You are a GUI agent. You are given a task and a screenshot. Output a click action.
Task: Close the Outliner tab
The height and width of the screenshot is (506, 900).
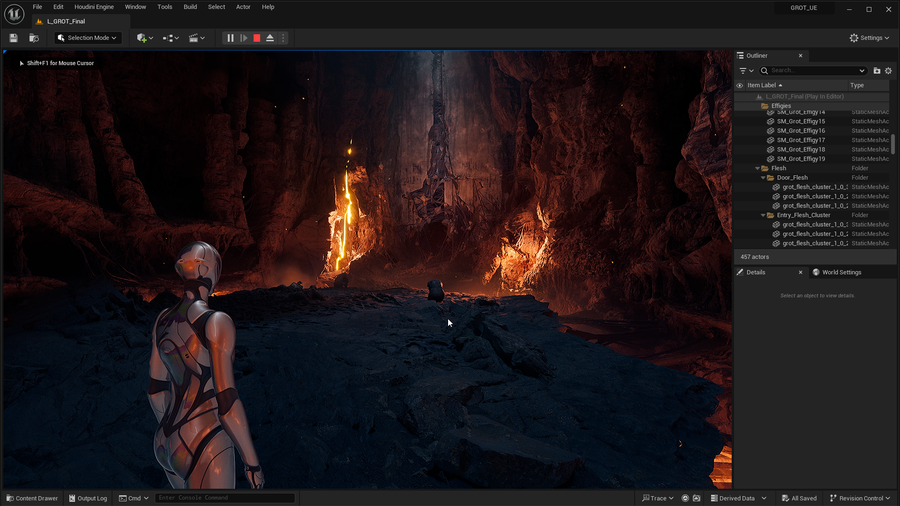[x=801, y=56]
